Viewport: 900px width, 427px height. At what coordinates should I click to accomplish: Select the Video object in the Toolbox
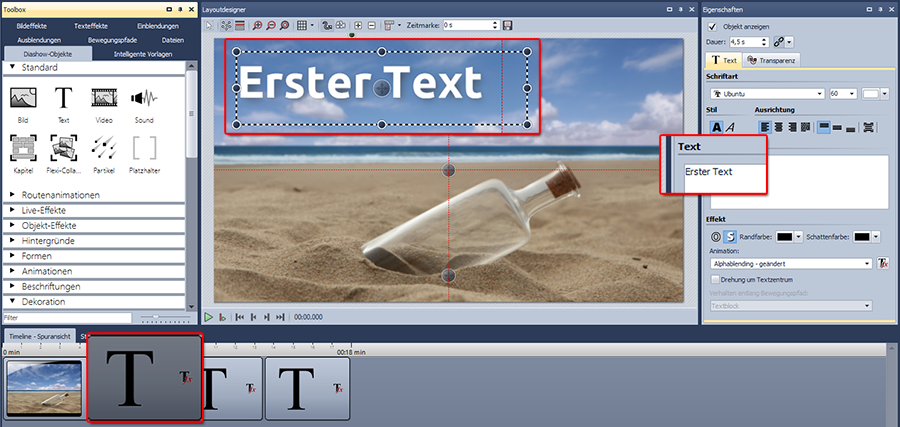104,98
